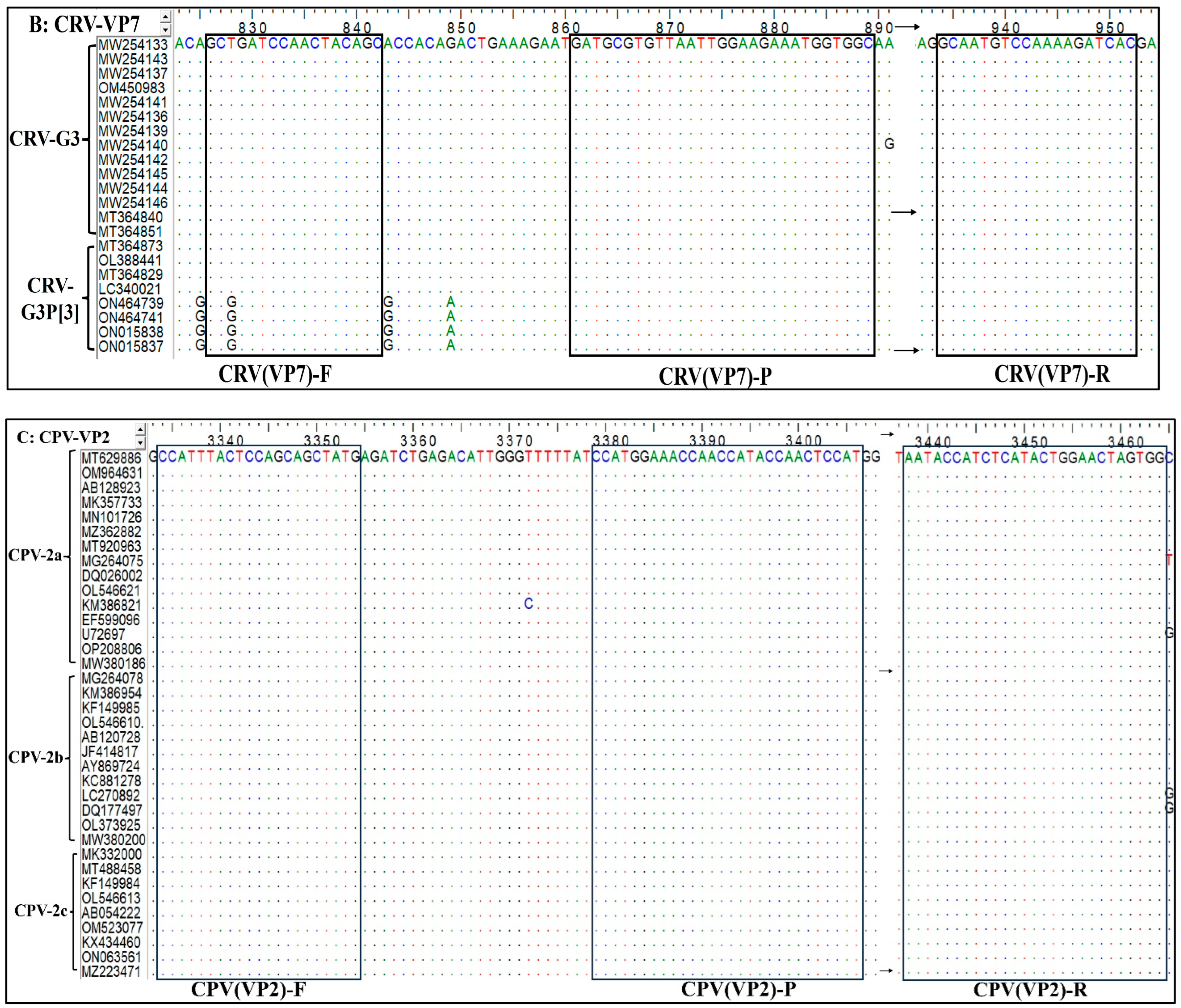Click the blue C mismatch in KM386821 row

tap(529, 604)
